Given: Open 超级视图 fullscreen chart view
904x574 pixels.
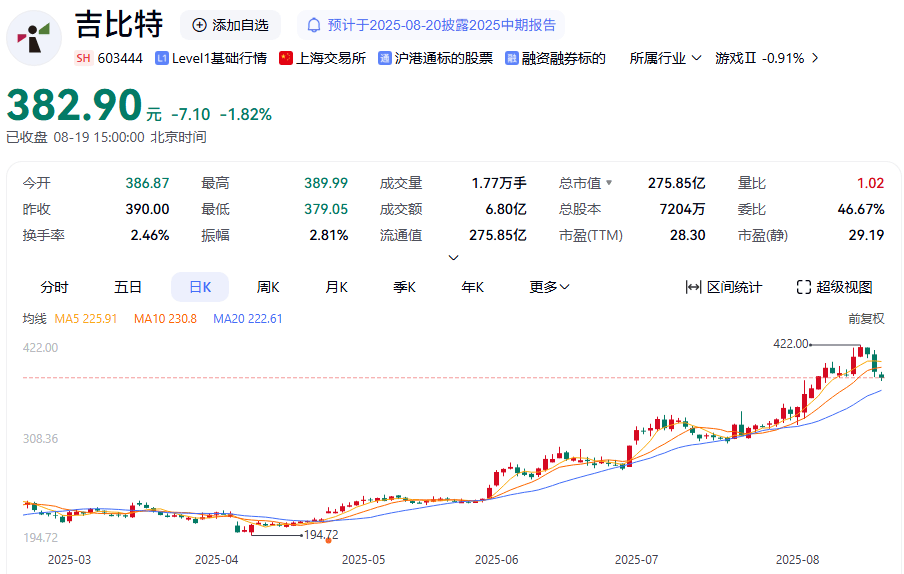Looking at the screenshot, I should coord(834,287).
